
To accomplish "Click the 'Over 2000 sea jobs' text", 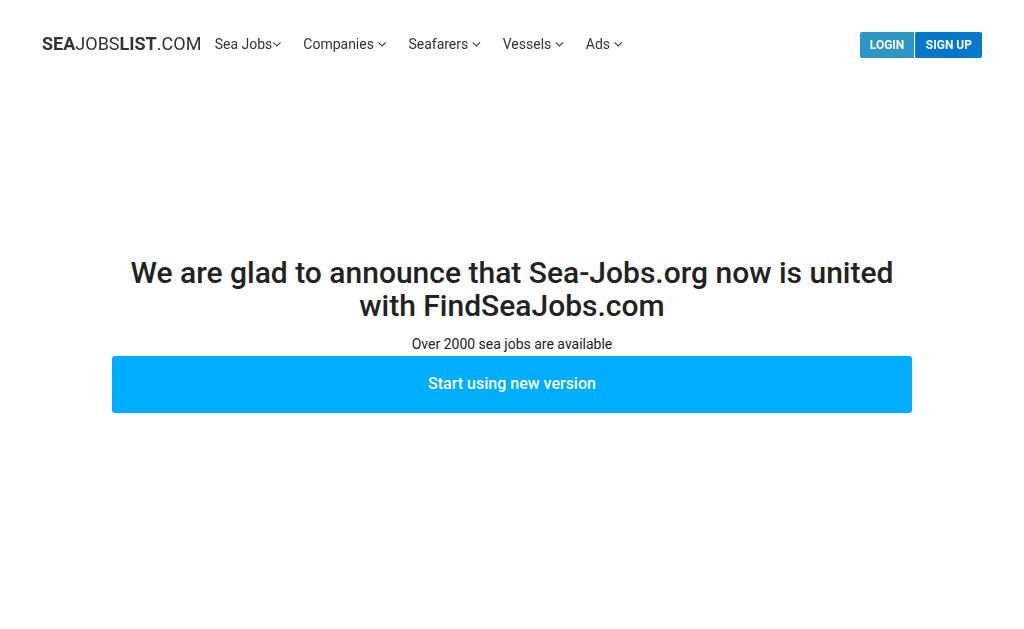I will [x=511, y=344].
